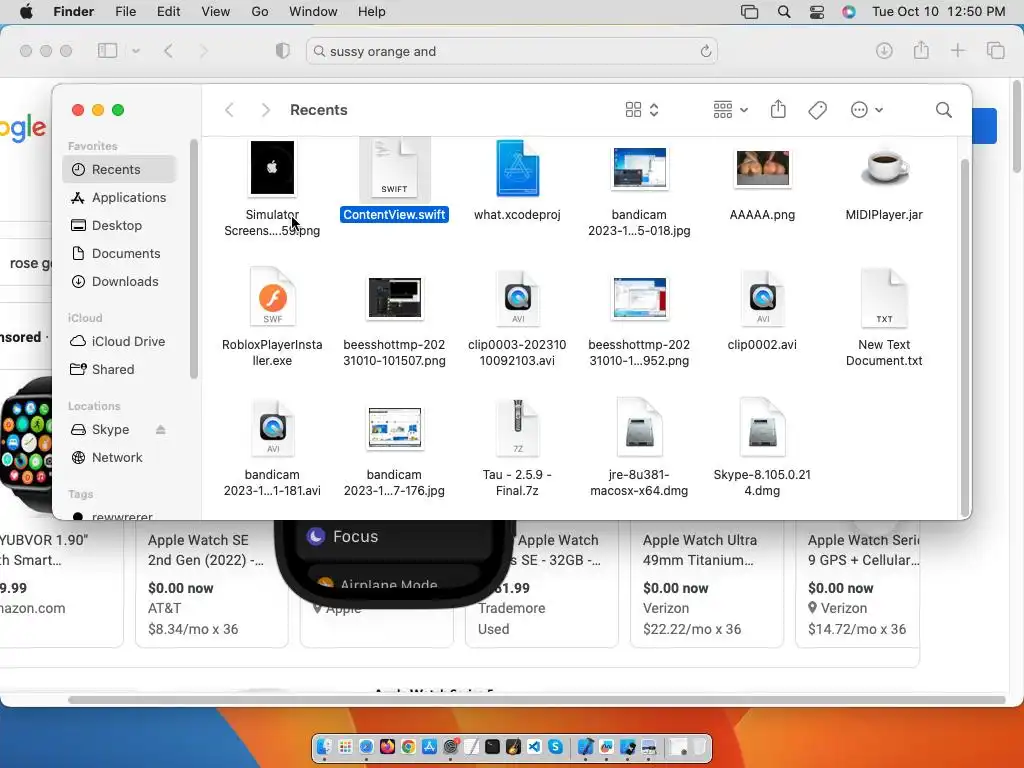Open Spotlight search in menu bar

784,12
